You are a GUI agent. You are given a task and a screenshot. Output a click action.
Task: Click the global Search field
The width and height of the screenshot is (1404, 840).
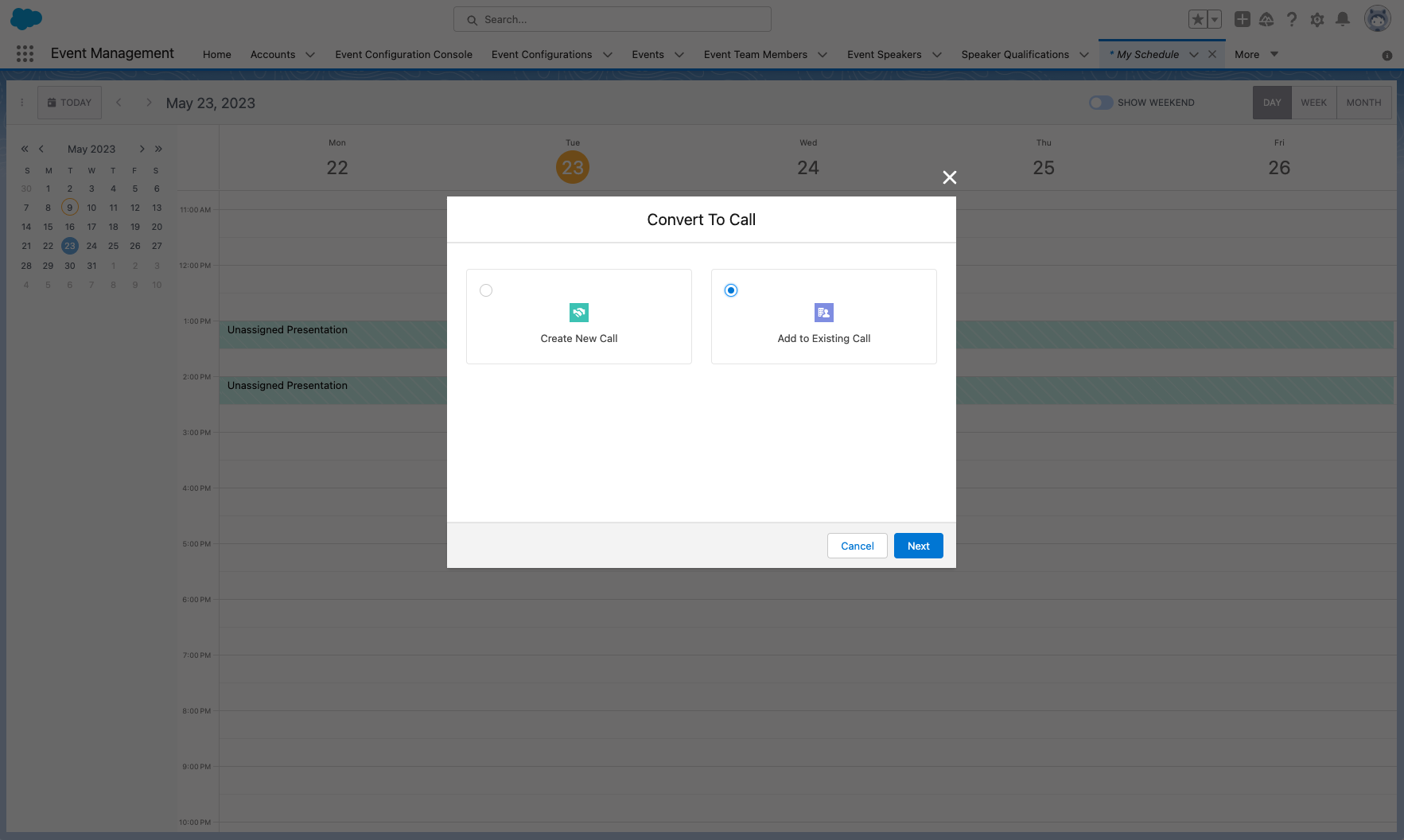(x=613, y=19)
